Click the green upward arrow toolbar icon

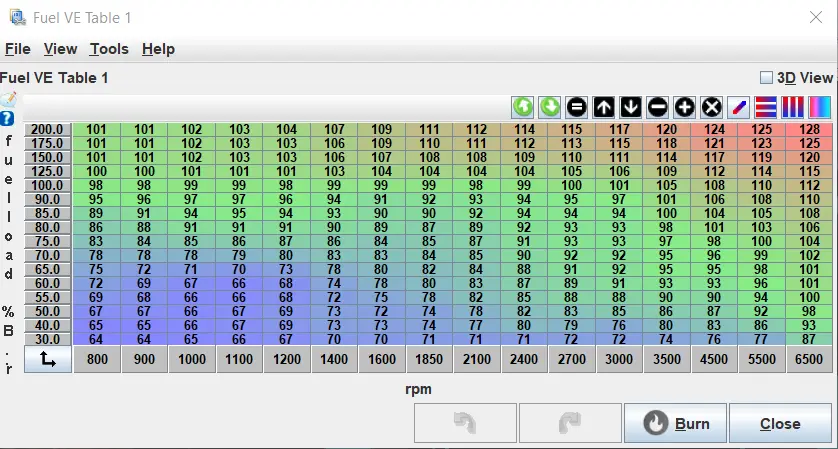[523, 107]
